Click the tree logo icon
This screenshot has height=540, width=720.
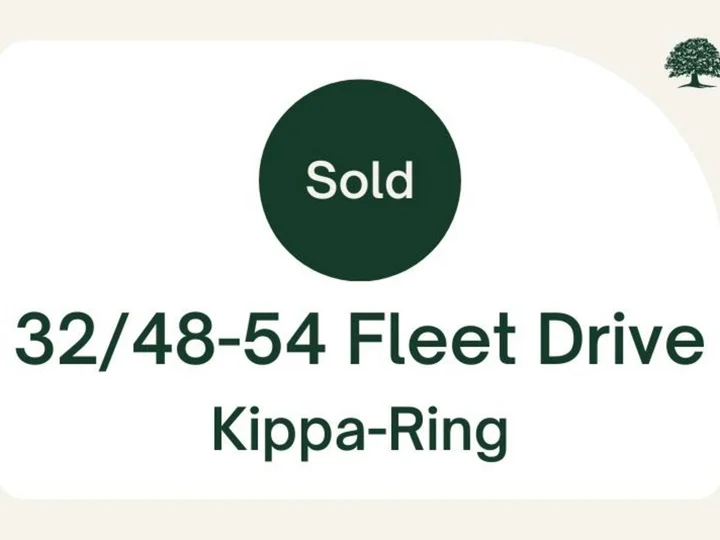point(692,63)
